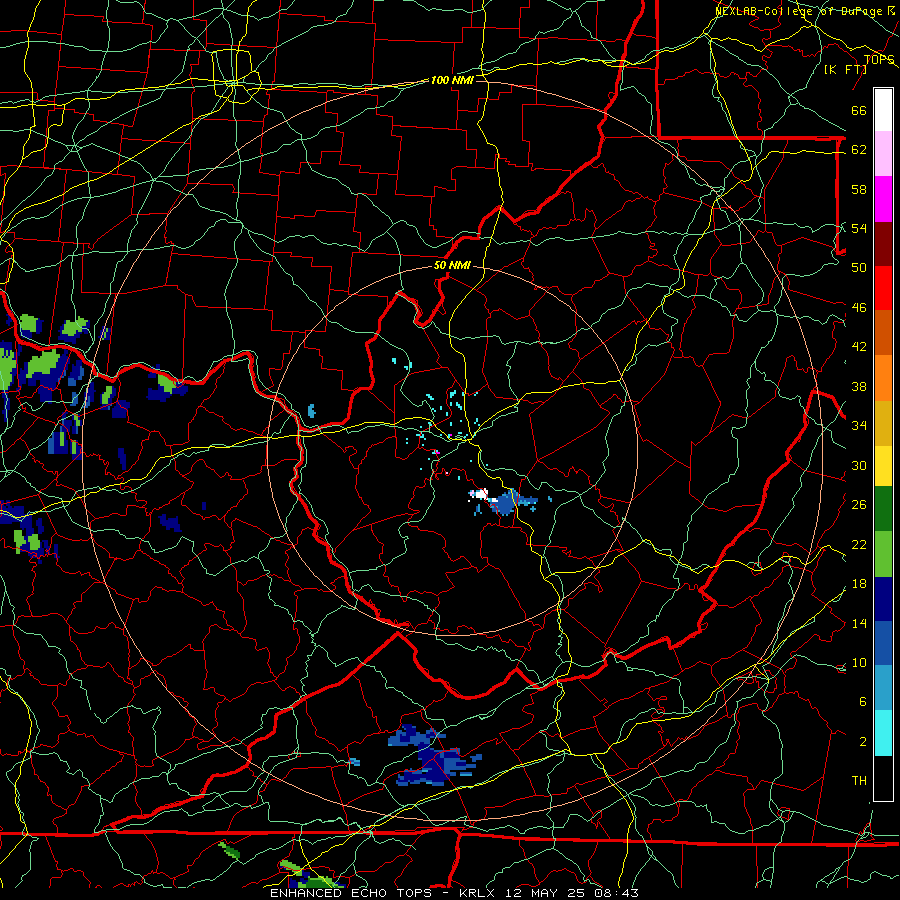This screenshot has height=900, width=900.
Task: Select the bright red swatch below 50
Action: (883, 288)
